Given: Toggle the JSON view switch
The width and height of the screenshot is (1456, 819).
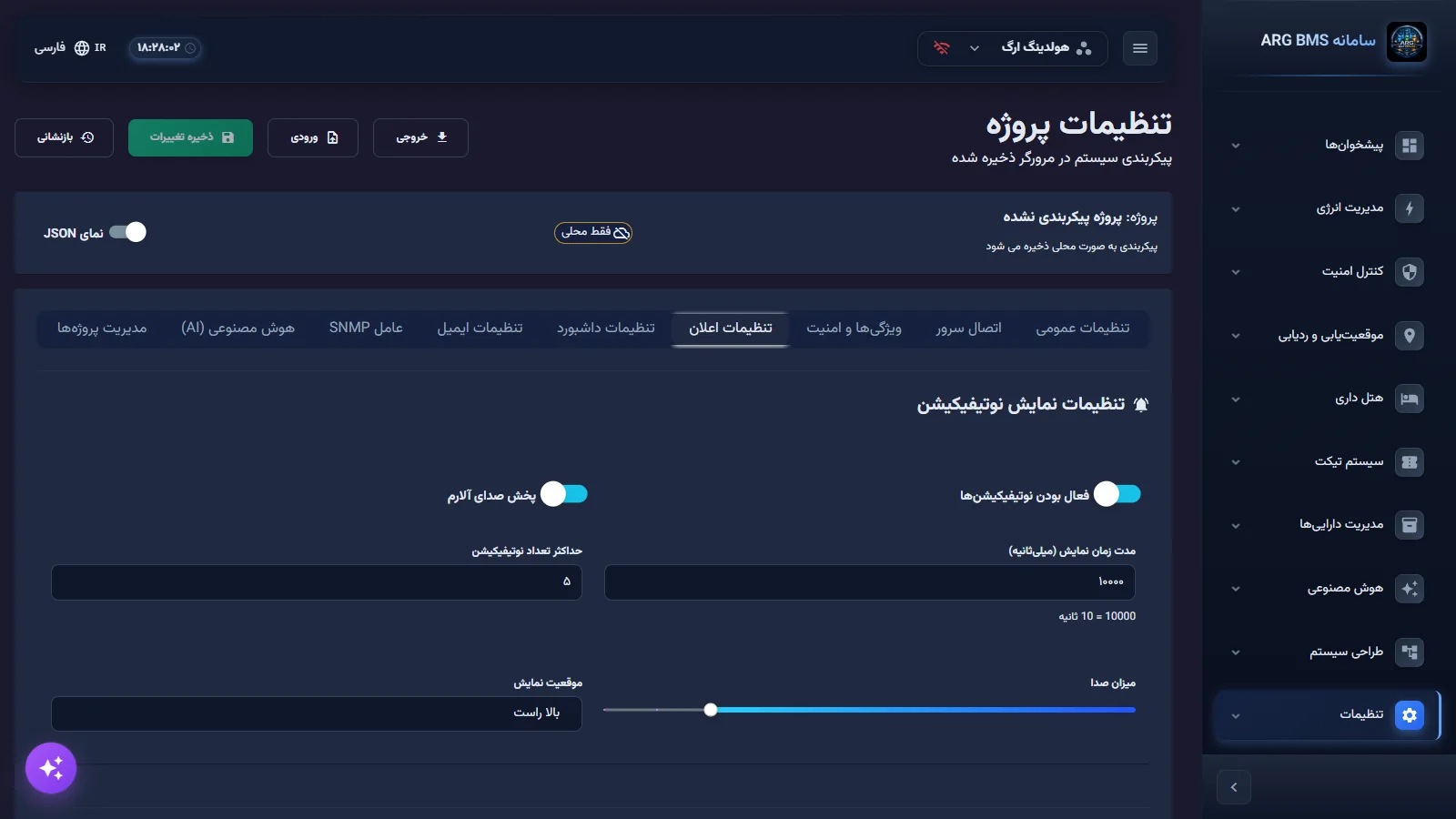Looking at the screenshot, I should point(127,232).
